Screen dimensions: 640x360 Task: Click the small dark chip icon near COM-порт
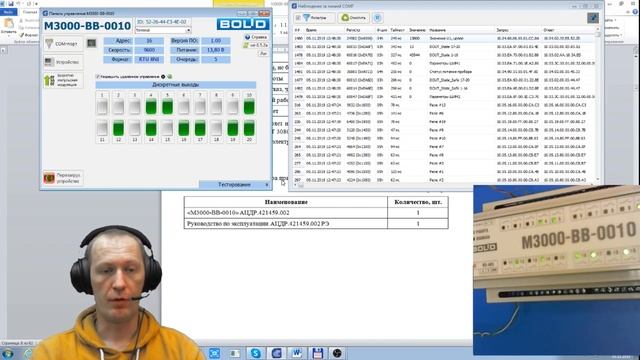tap(91, 43)
